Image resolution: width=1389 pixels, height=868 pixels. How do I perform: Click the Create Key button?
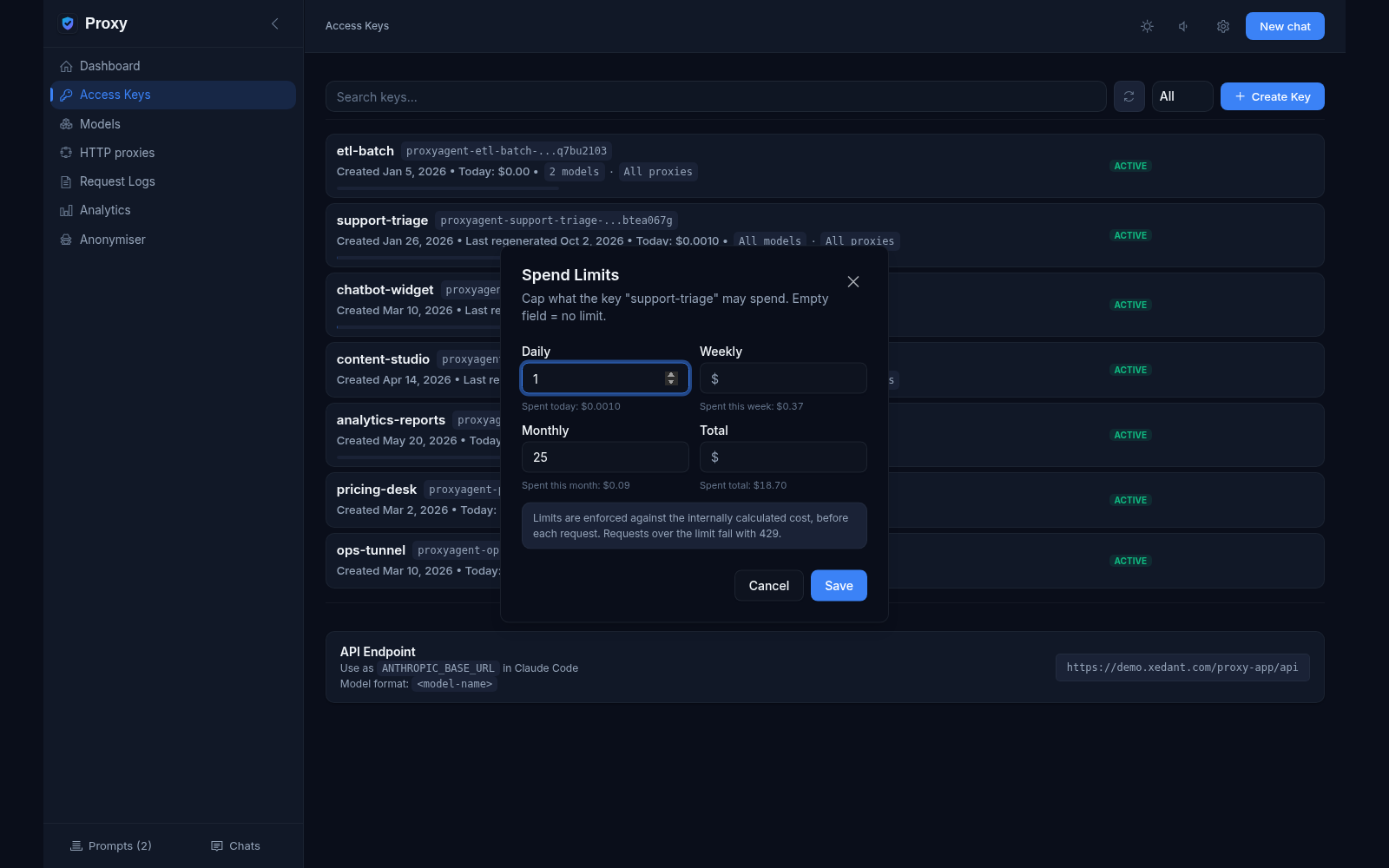point(1272,96)
